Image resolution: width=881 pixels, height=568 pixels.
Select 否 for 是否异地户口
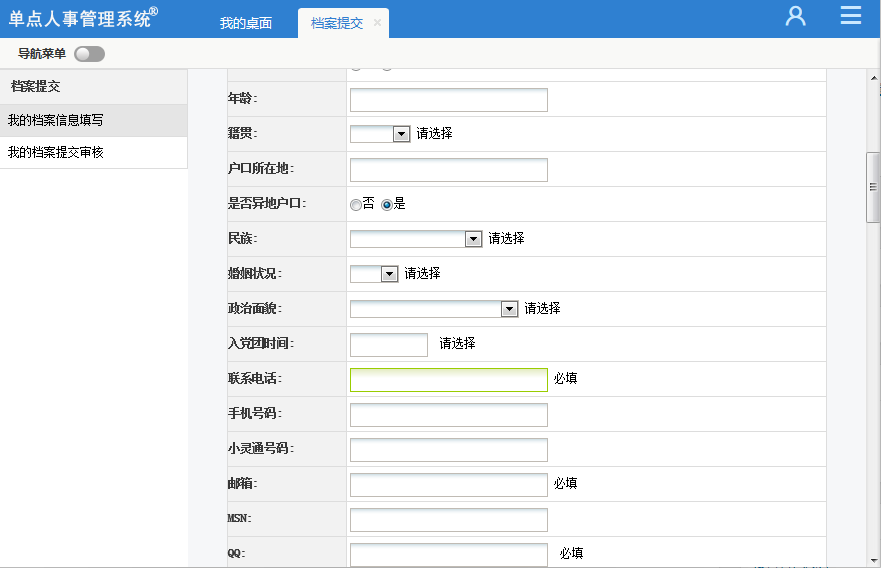click(x=356, y=205)
